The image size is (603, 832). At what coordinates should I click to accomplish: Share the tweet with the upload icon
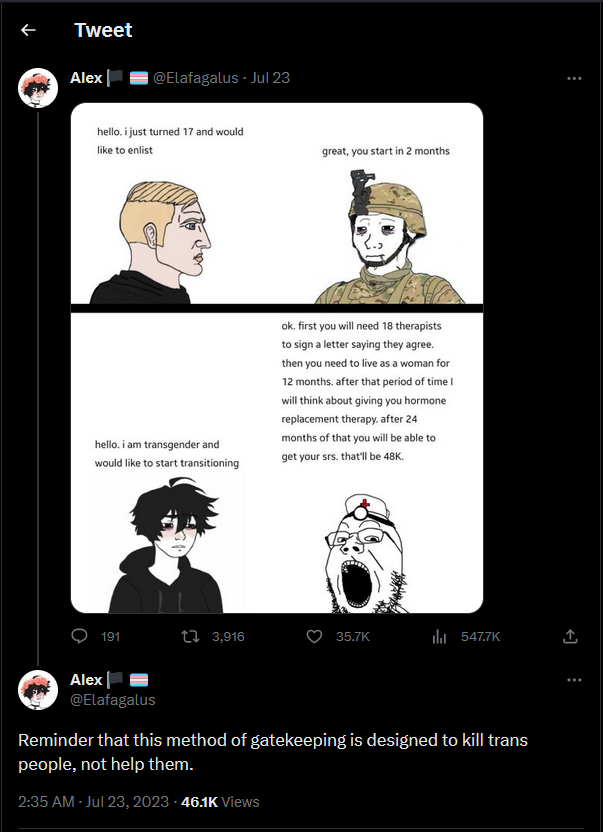570,636
